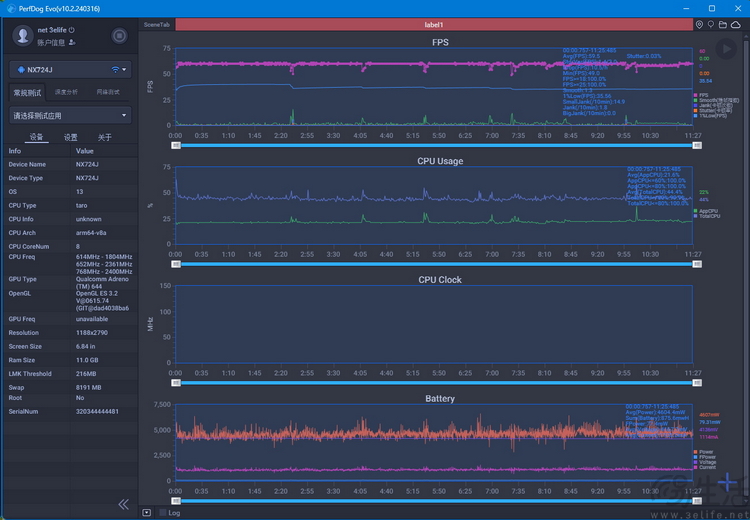Toggle the Current legend series
Image resolution: width=750 pixels, height=520 pixels.
(x=705, y=467)
